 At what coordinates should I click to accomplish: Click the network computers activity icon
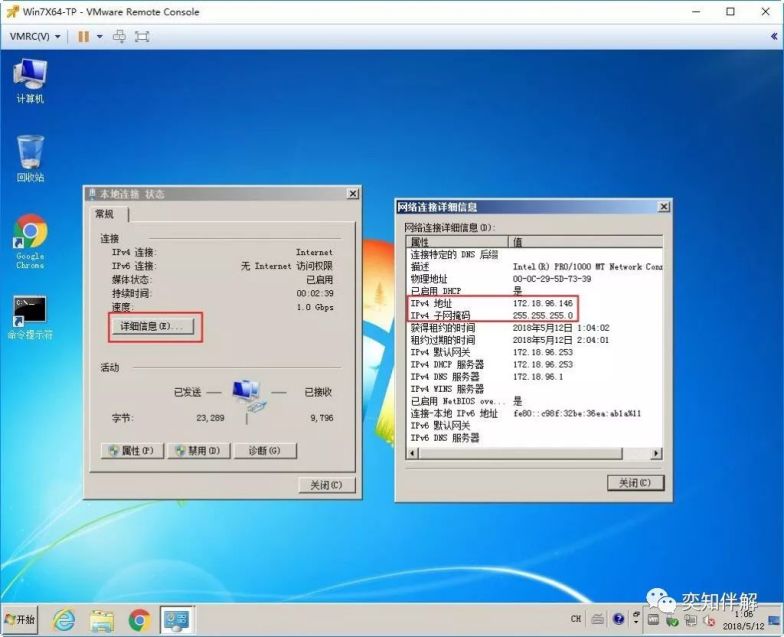tap(247, 396)
